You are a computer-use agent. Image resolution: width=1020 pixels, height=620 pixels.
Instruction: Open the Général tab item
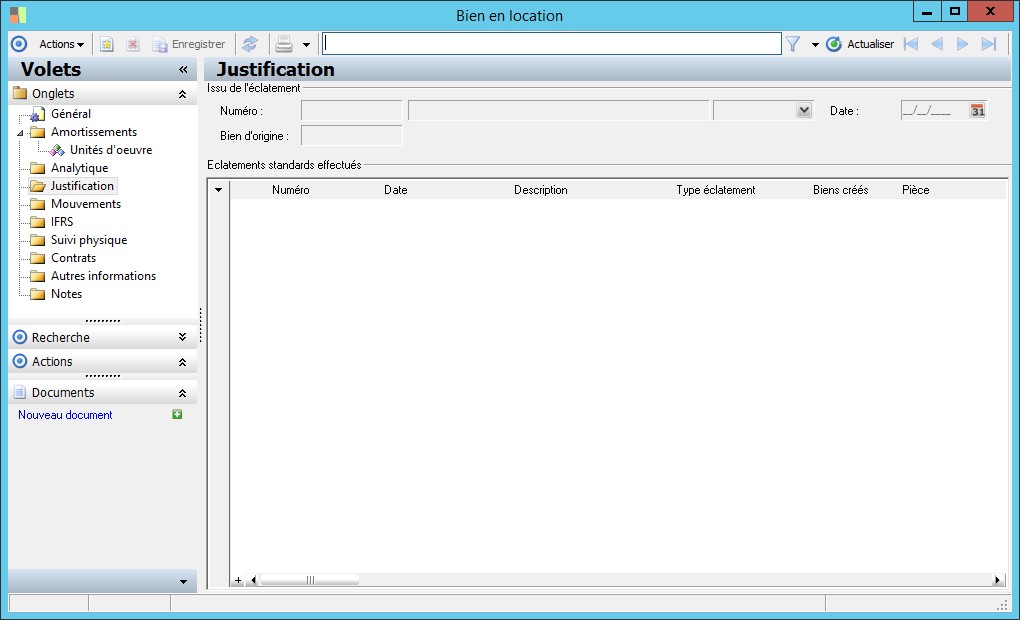click(71, 114)
